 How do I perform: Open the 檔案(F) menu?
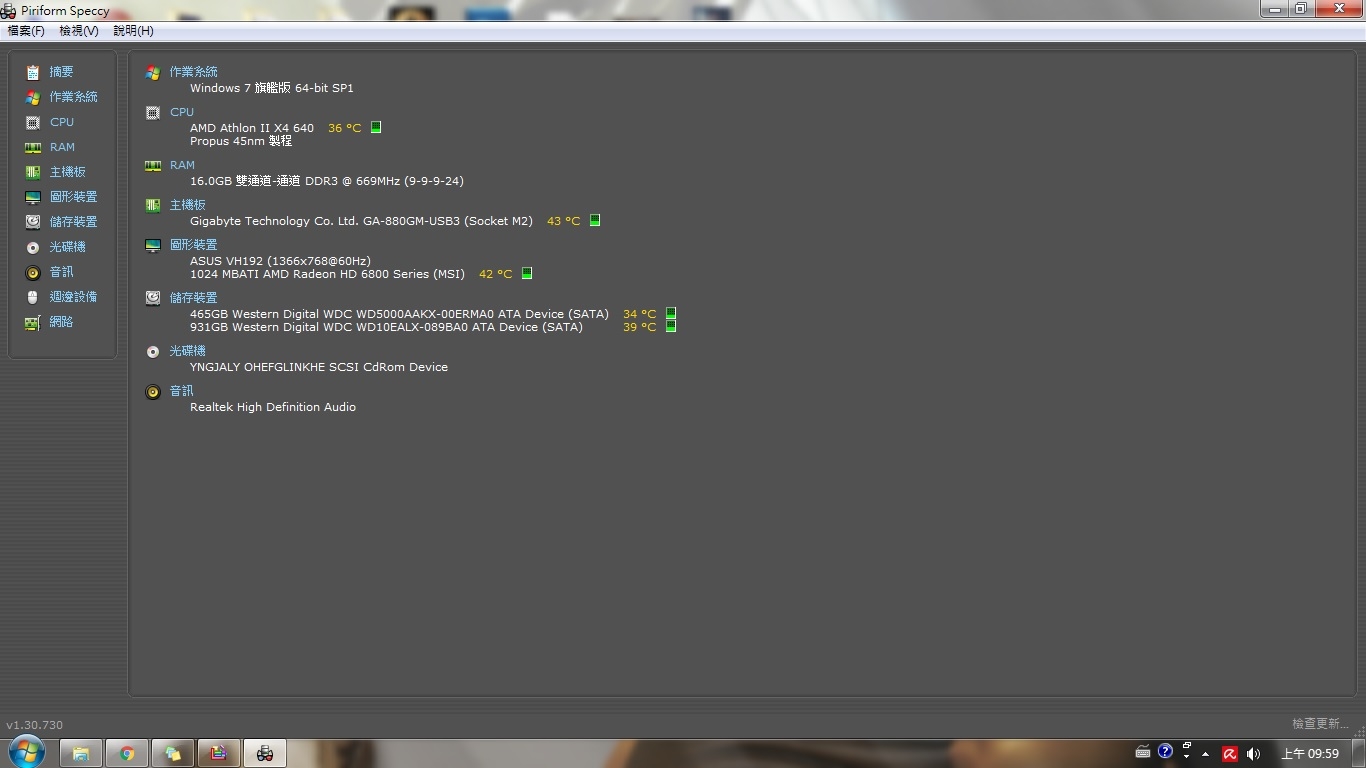26,31
